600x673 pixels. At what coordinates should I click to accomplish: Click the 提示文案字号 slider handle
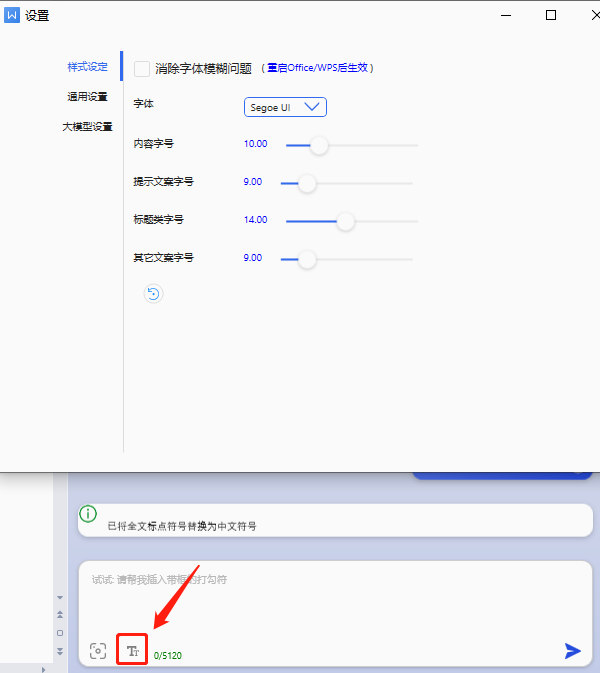coord(307,183)
